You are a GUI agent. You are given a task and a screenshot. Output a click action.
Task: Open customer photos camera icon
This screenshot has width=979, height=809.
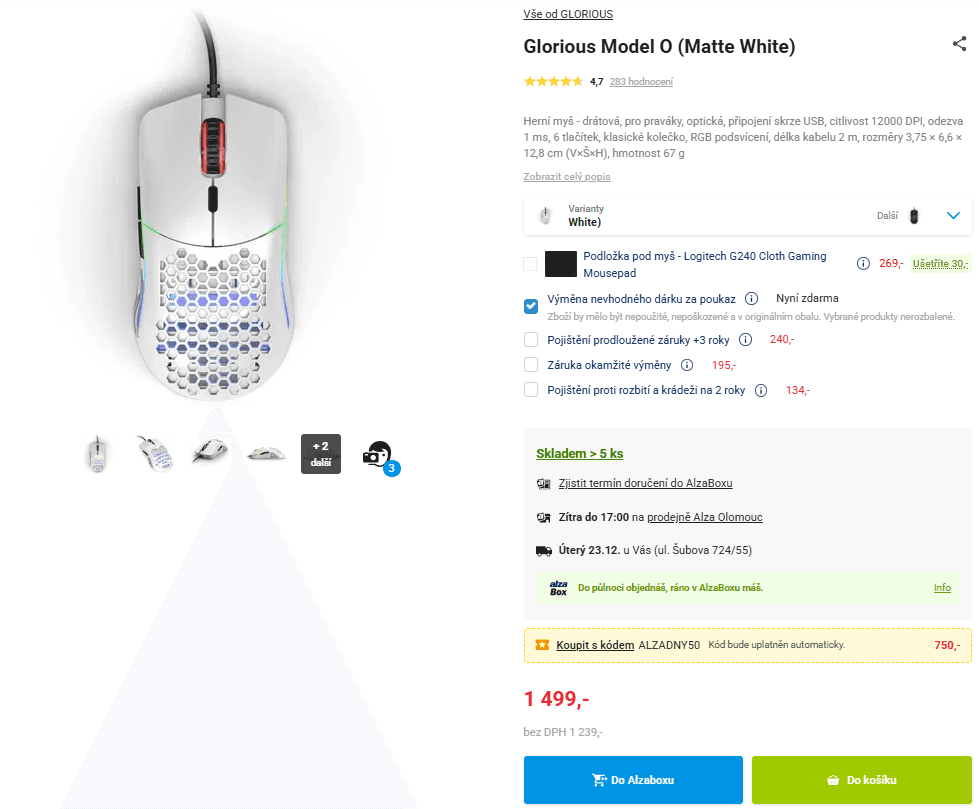(378, 454)
